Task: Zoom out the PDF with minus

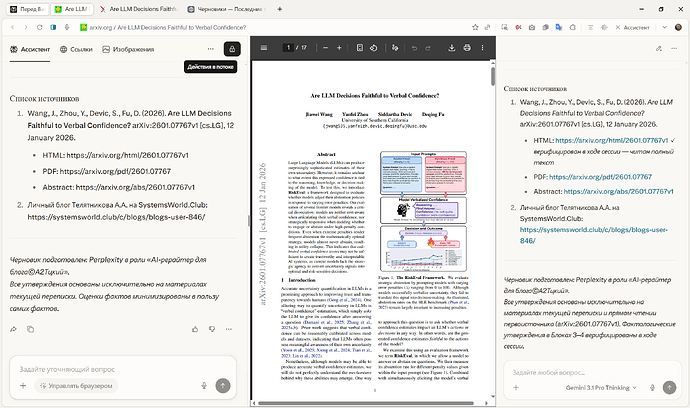Action: (x=325, y=48)
